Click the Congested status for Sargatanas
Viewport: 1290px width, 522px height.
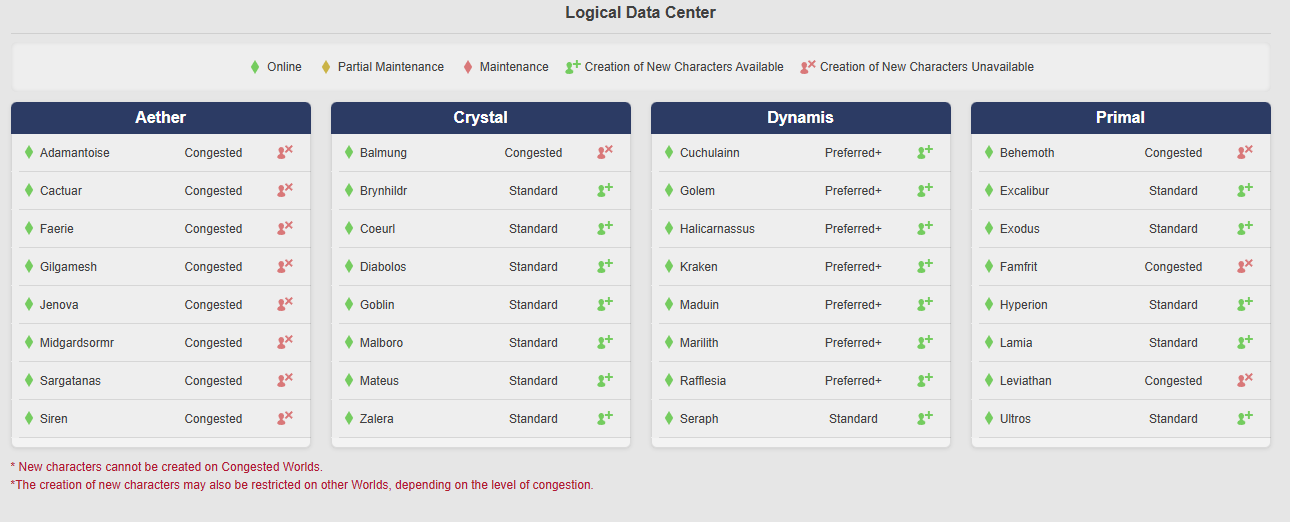[213, 381]
